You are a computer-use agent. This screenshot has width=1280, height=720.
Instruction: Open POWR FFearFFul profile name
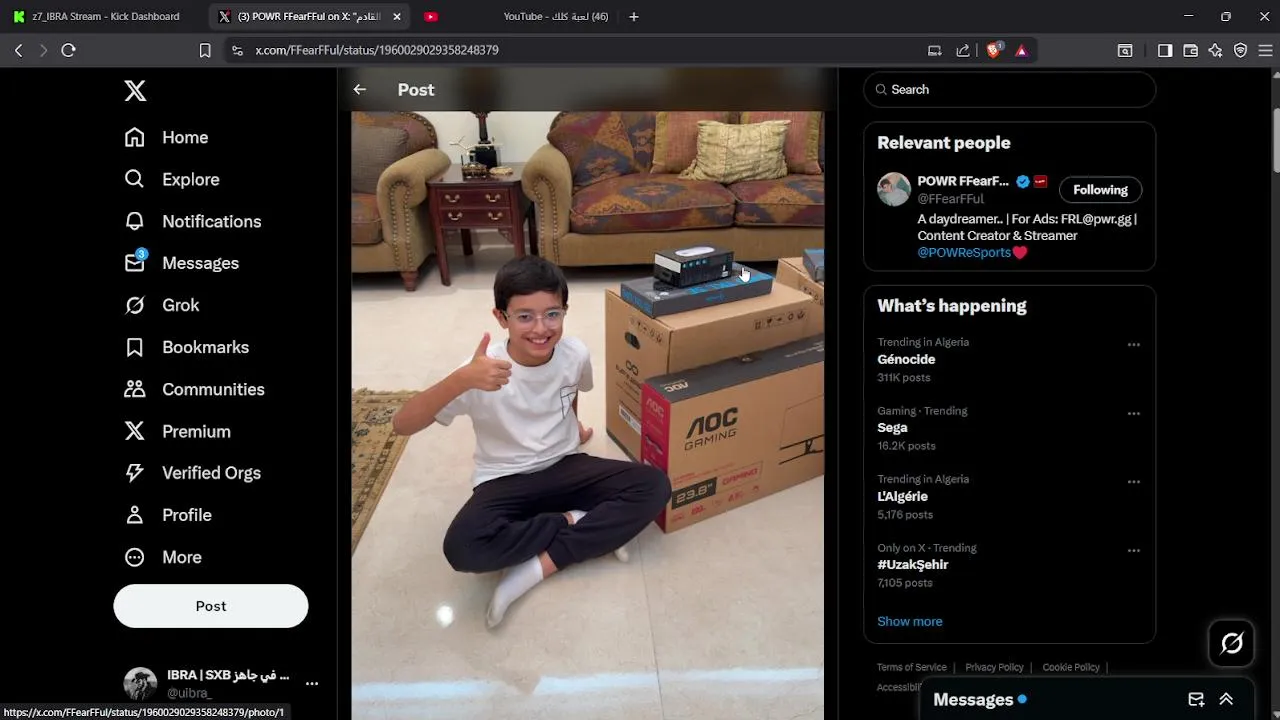(x=963, y=181)
